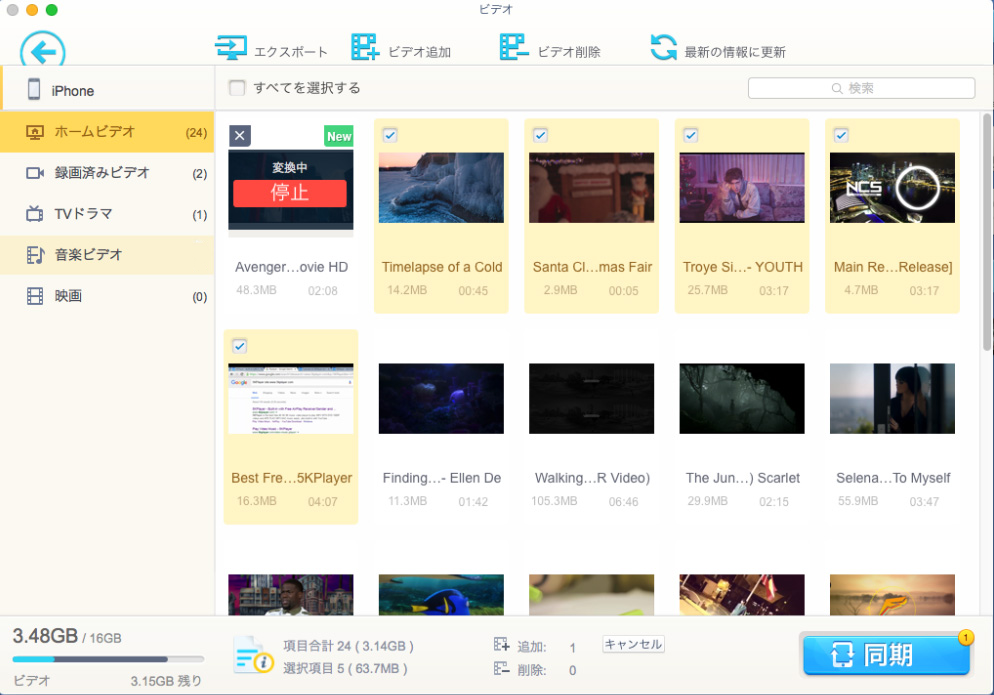
Task: Click the Export (エクスポート) icon
Action: 231,48
